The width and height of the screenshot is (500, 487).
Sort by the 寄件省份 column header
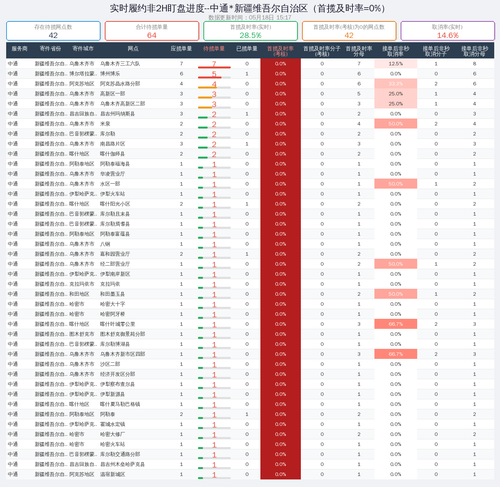[50, 49]
